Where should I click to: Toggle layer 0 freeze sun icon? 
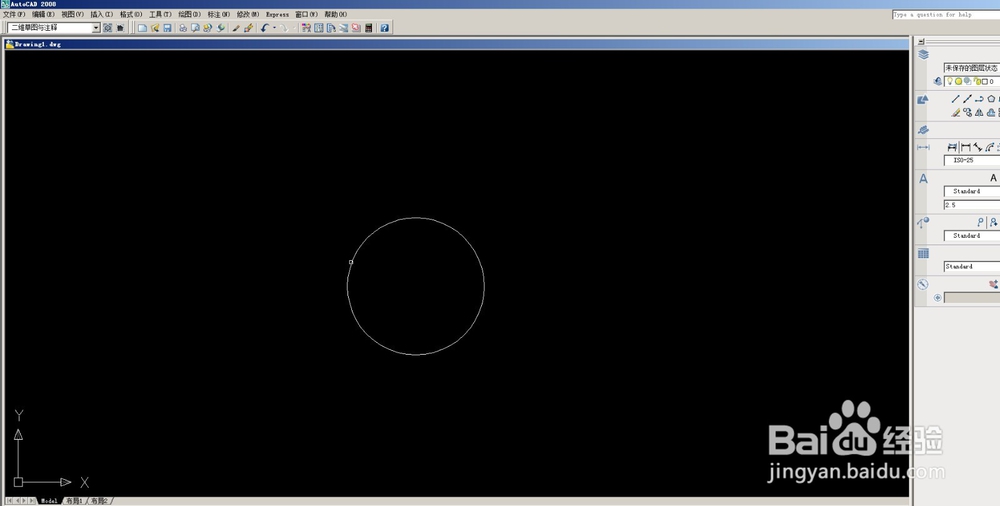tap(959, 81)
